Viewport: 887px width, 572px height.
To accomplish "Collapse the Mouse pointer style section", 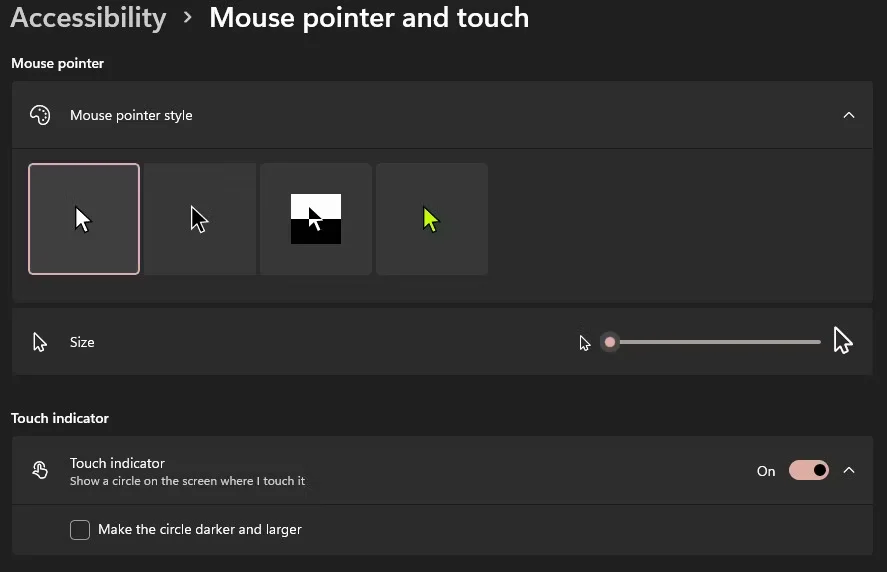I will [x=849, y=115].
